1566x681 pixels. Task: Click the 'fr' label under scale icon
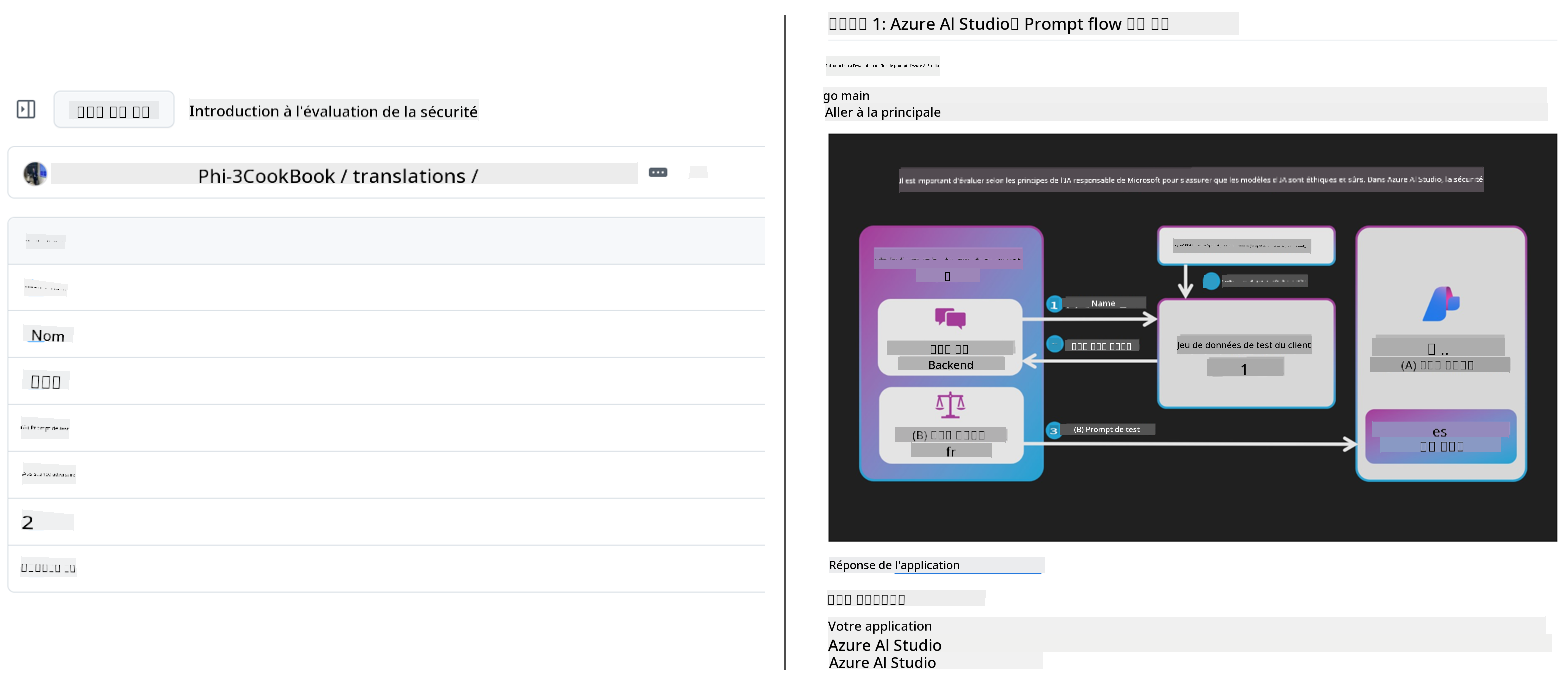(950, 451)
